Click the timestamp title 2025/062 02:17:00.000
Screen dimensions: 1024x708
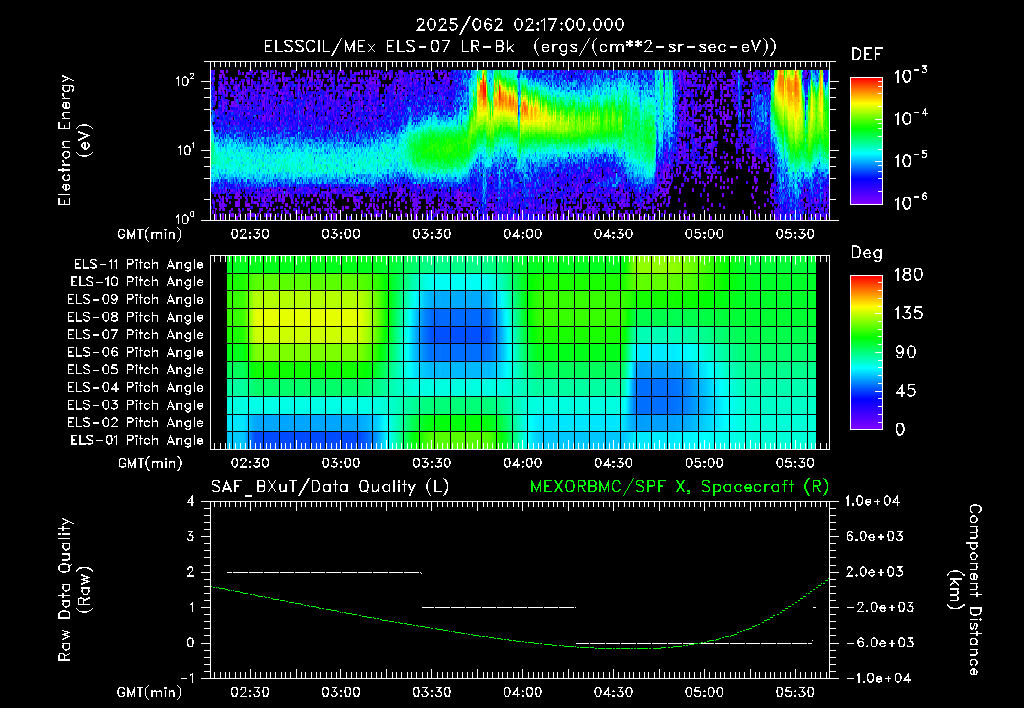[520, 25]
